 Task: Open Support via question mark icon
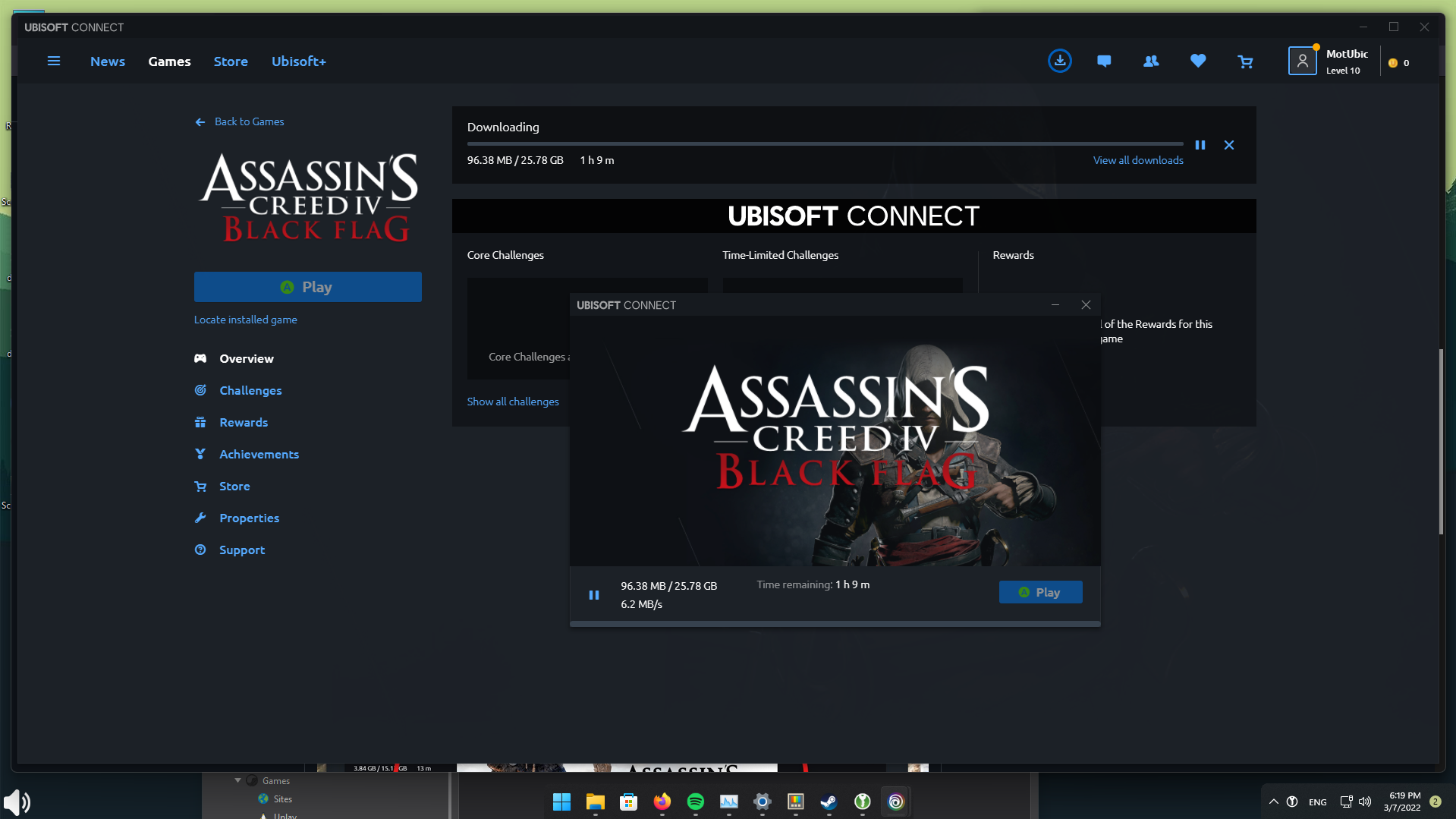[200, 549]
